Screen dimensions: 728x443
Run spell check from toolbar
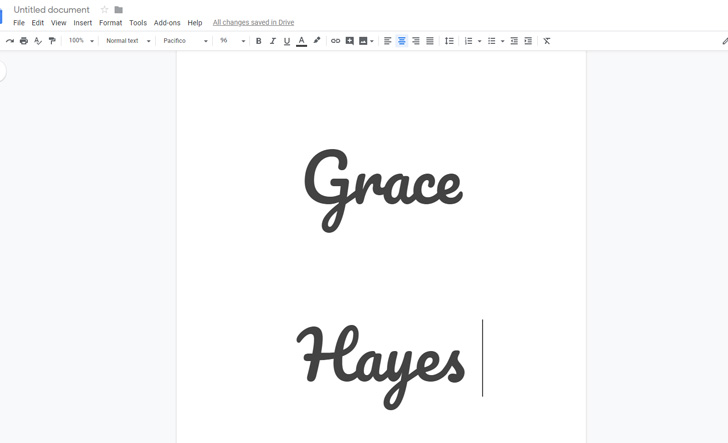(x=38, y=41)
